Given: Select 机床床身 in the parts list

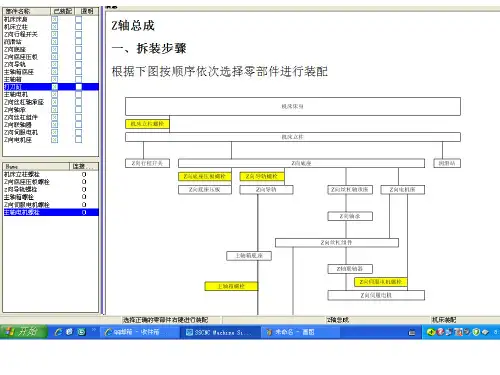Looking at the screenshot, I should coord(16,19).
